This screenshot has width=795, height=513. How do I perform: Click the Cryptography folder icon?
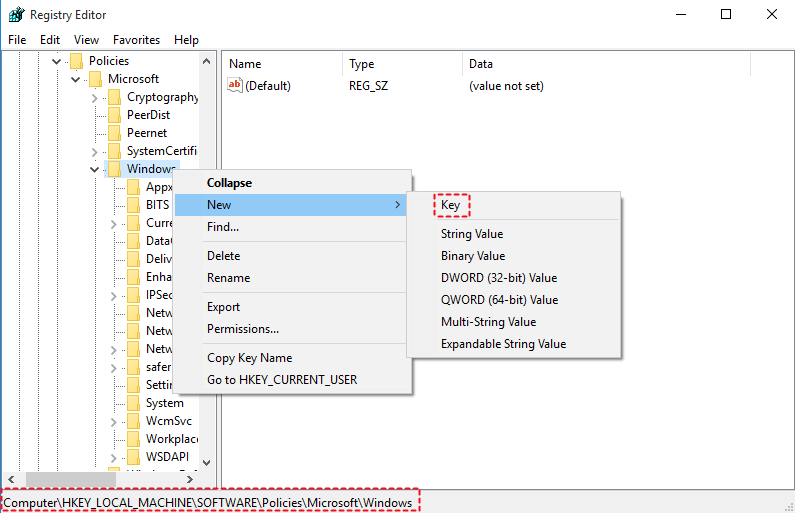(x=115, y=97)
